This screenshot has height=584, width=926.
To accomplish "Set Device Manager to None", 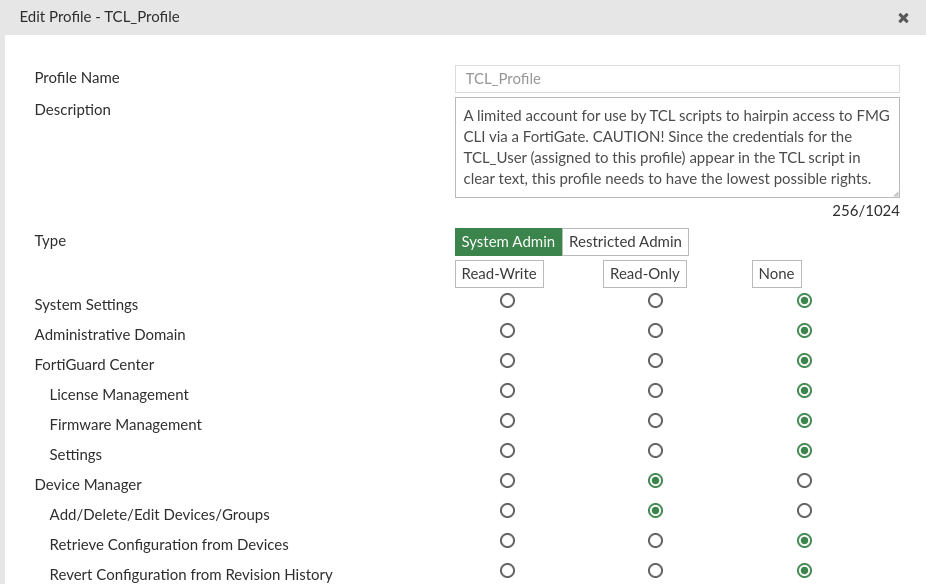I will [804, 481].
